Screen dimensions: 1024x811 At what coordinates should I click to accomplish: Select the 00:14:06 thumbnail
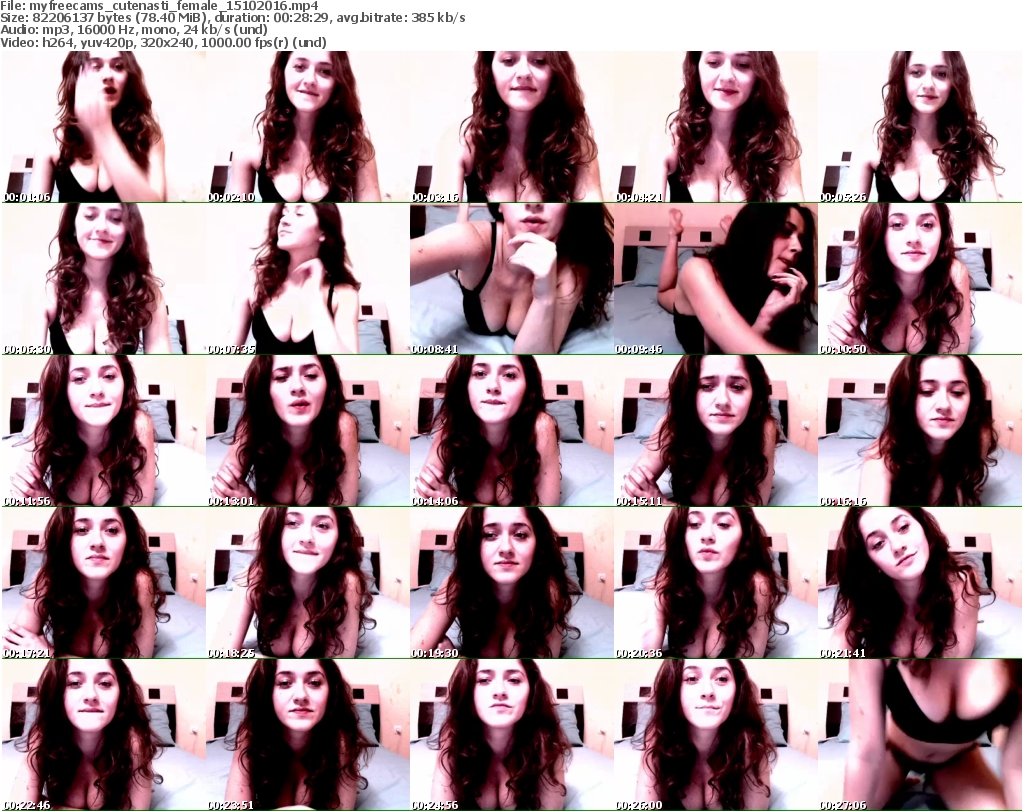pos(511,431)
